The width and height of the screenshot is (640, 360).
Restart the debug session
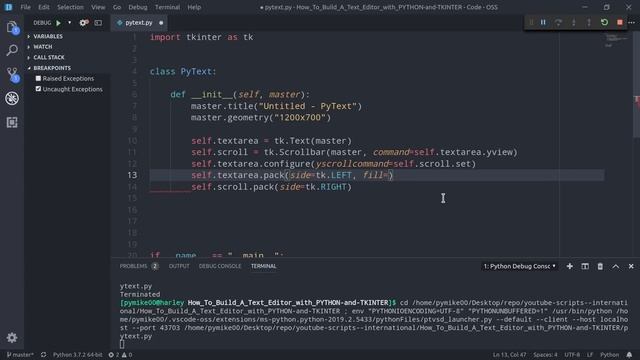tap(604, 22)
